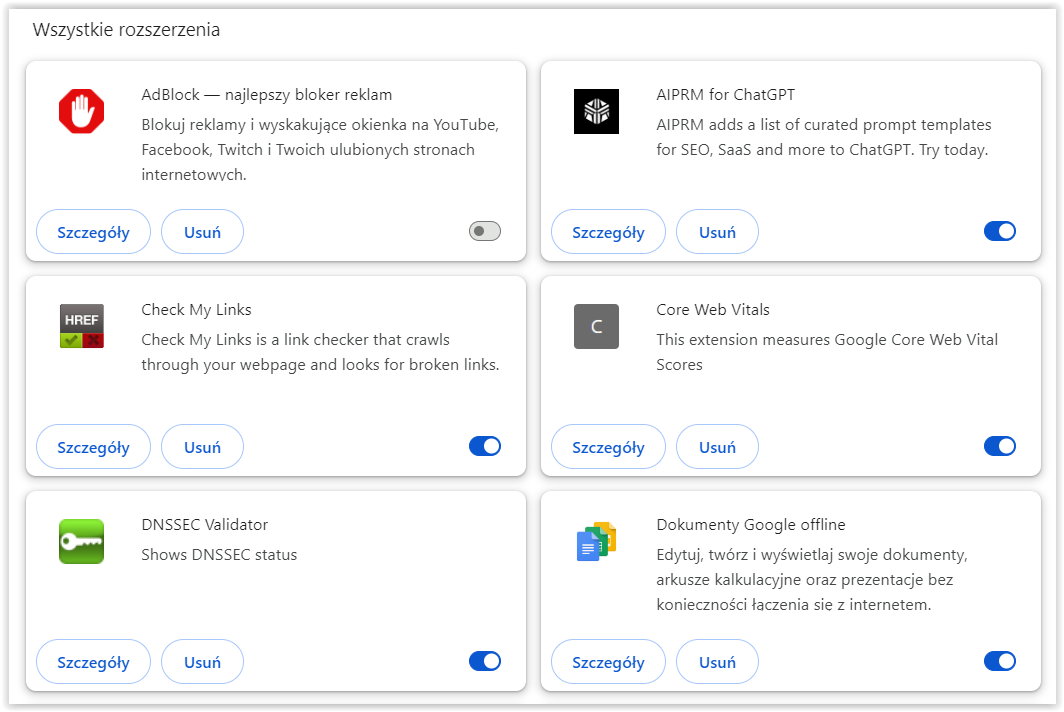Open Szczegóły for Dokumenty Google offline
The height and width of the screenshot is (712, 1064).
609,662
